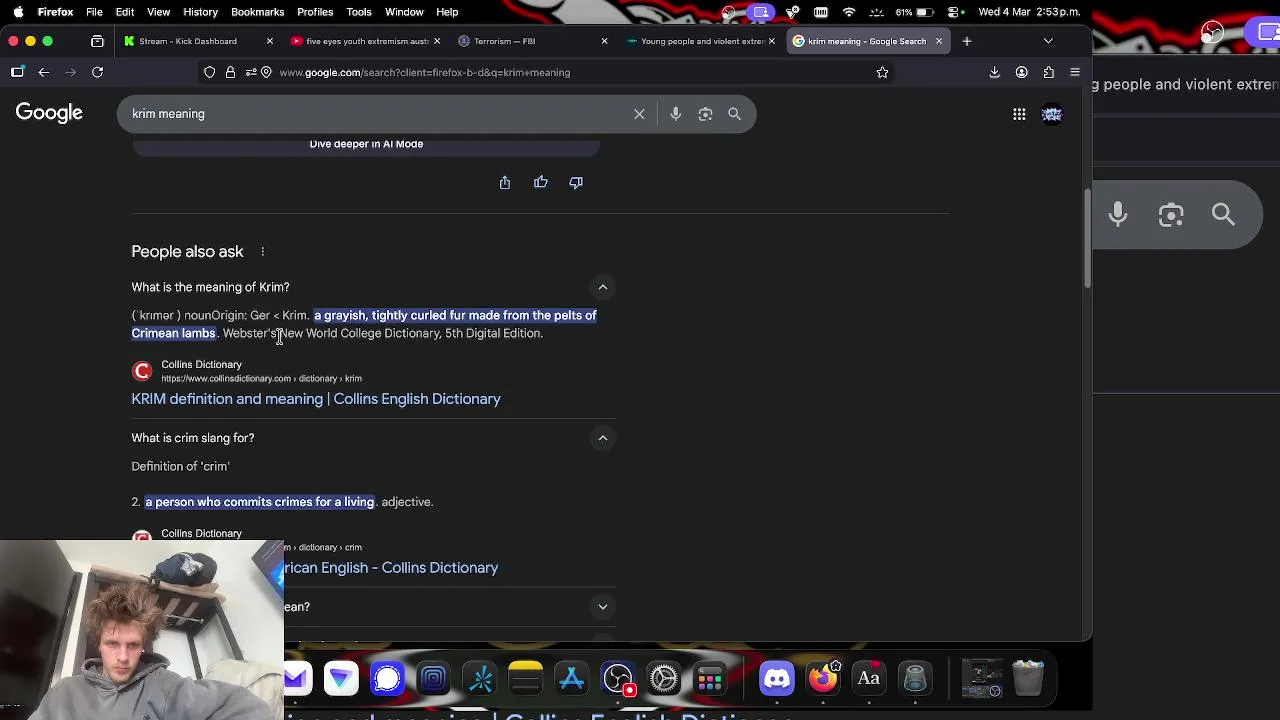Open Discord from the Dock
Image resolution: width=1280 pixels, height=720 pixels.
pyautogui.click(x=777, y=679)
